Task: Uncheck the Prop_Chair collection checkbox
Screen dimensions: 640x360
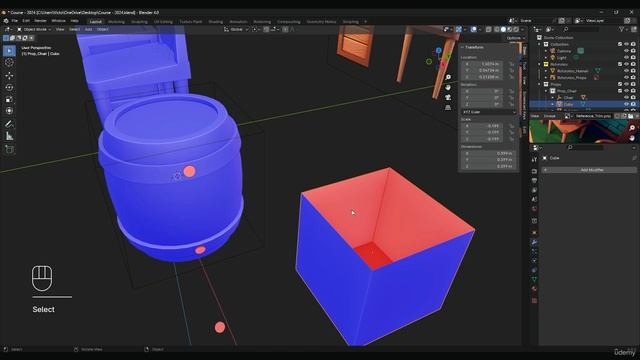Action: 620,91
